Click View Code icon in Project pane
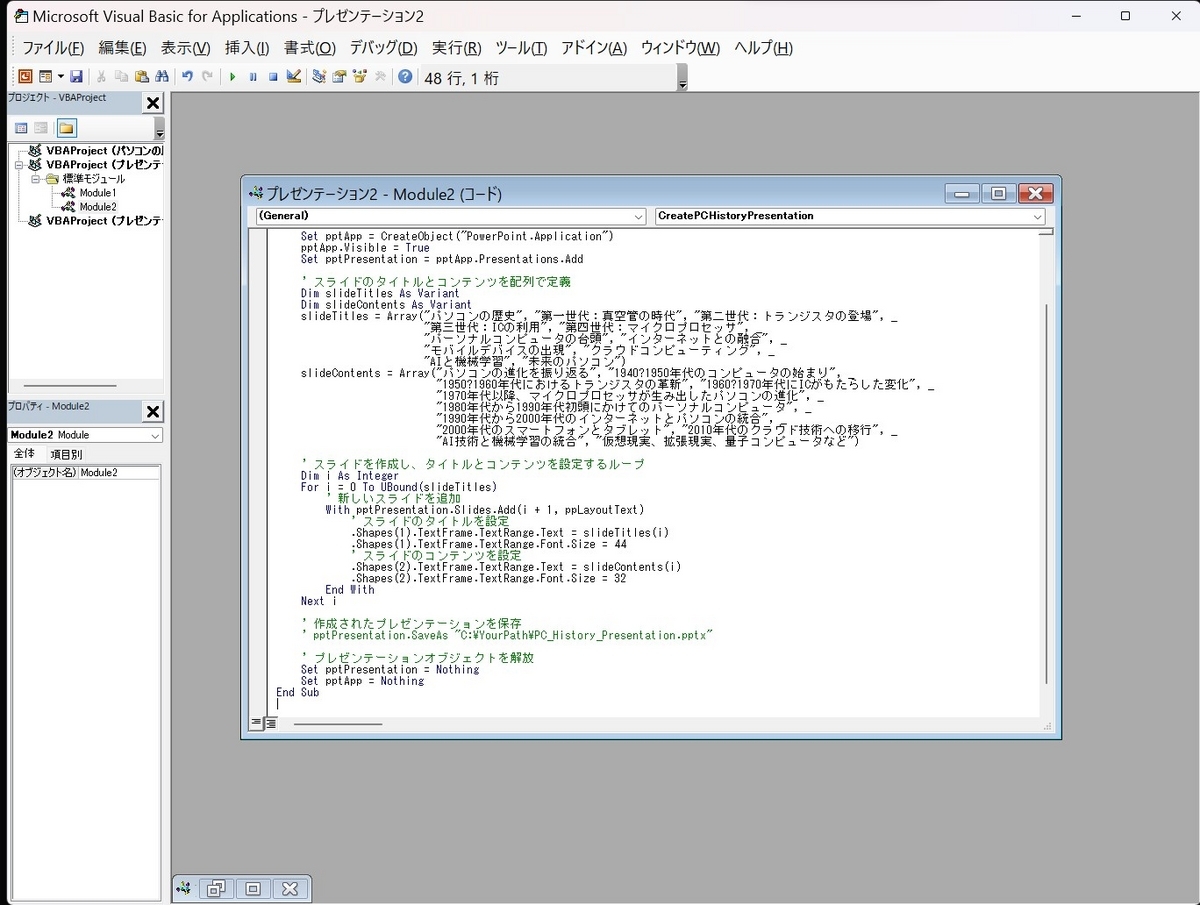 [21, 128]
